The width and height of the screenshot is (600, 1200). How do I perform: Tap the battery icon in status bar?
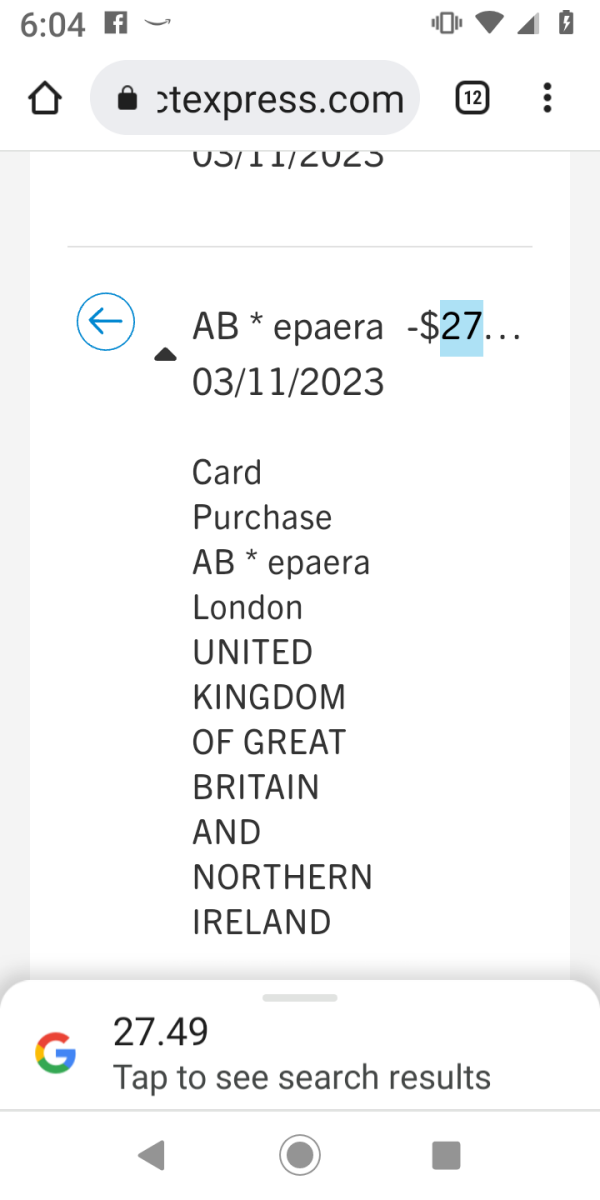566,23
